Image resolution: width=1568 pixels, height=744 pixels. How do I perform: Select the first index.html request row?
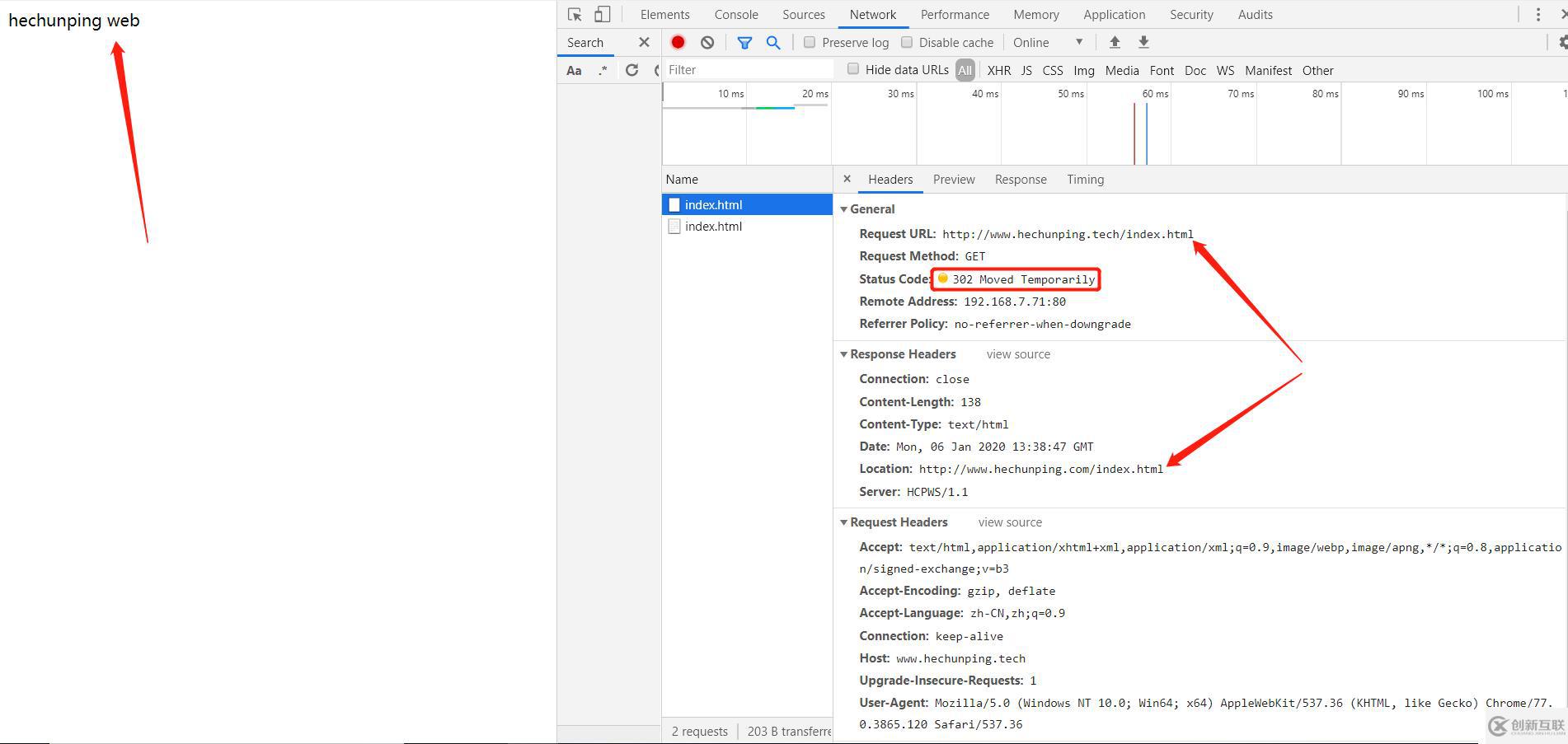(x=747, y=204)
